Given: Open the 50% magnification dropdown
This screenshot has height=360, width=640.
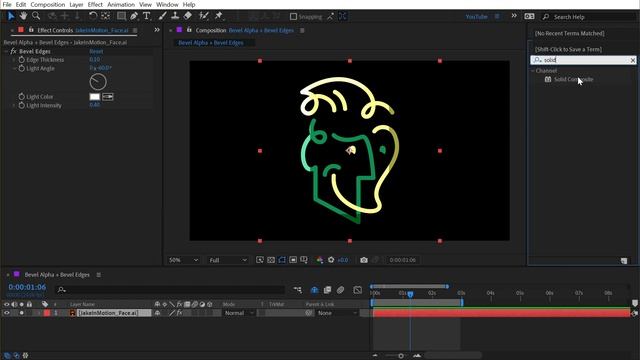Looking at the screenshot, I should (183, 260).
